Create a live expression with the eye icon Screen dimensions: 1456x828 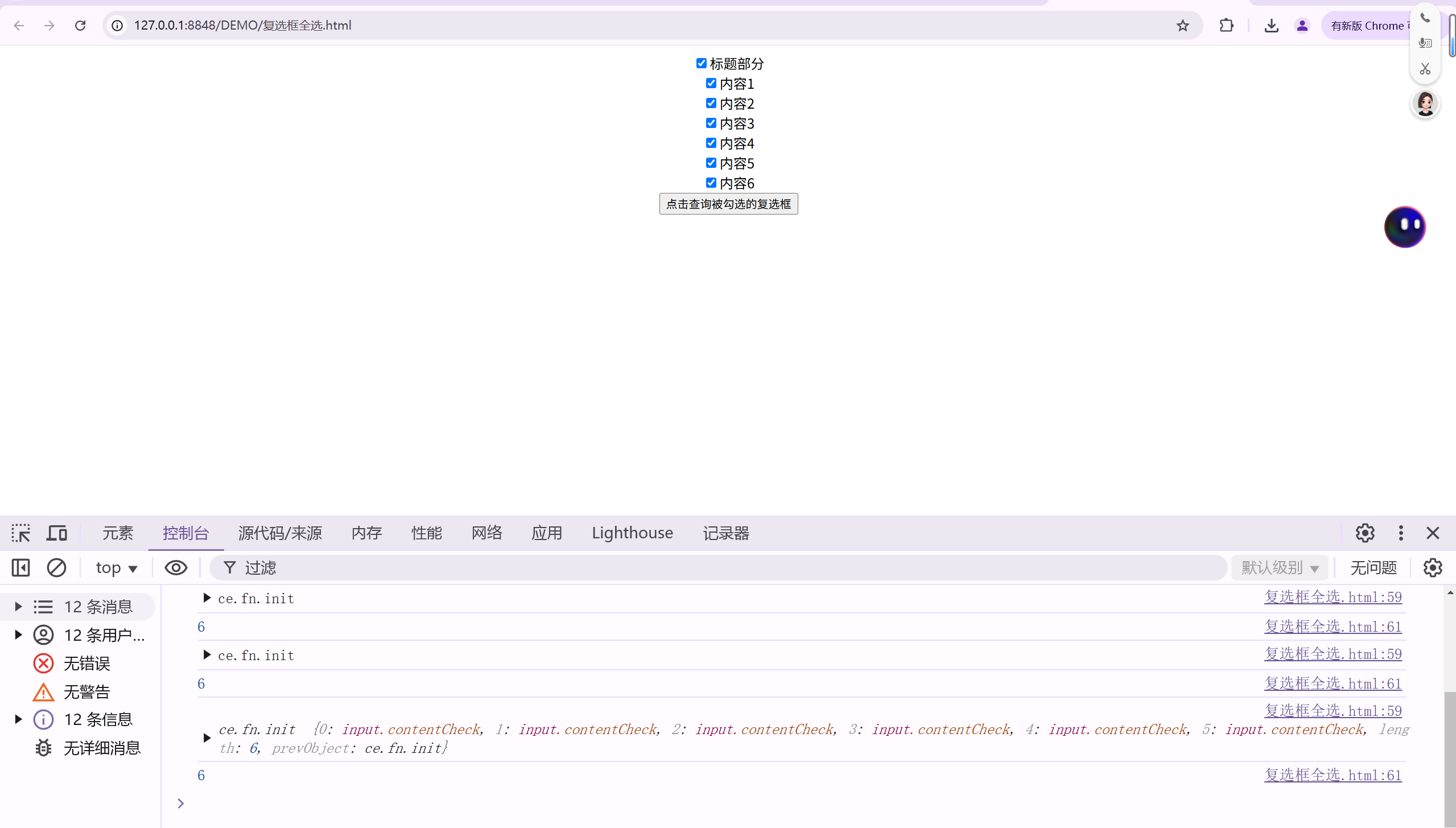point(176,567)
